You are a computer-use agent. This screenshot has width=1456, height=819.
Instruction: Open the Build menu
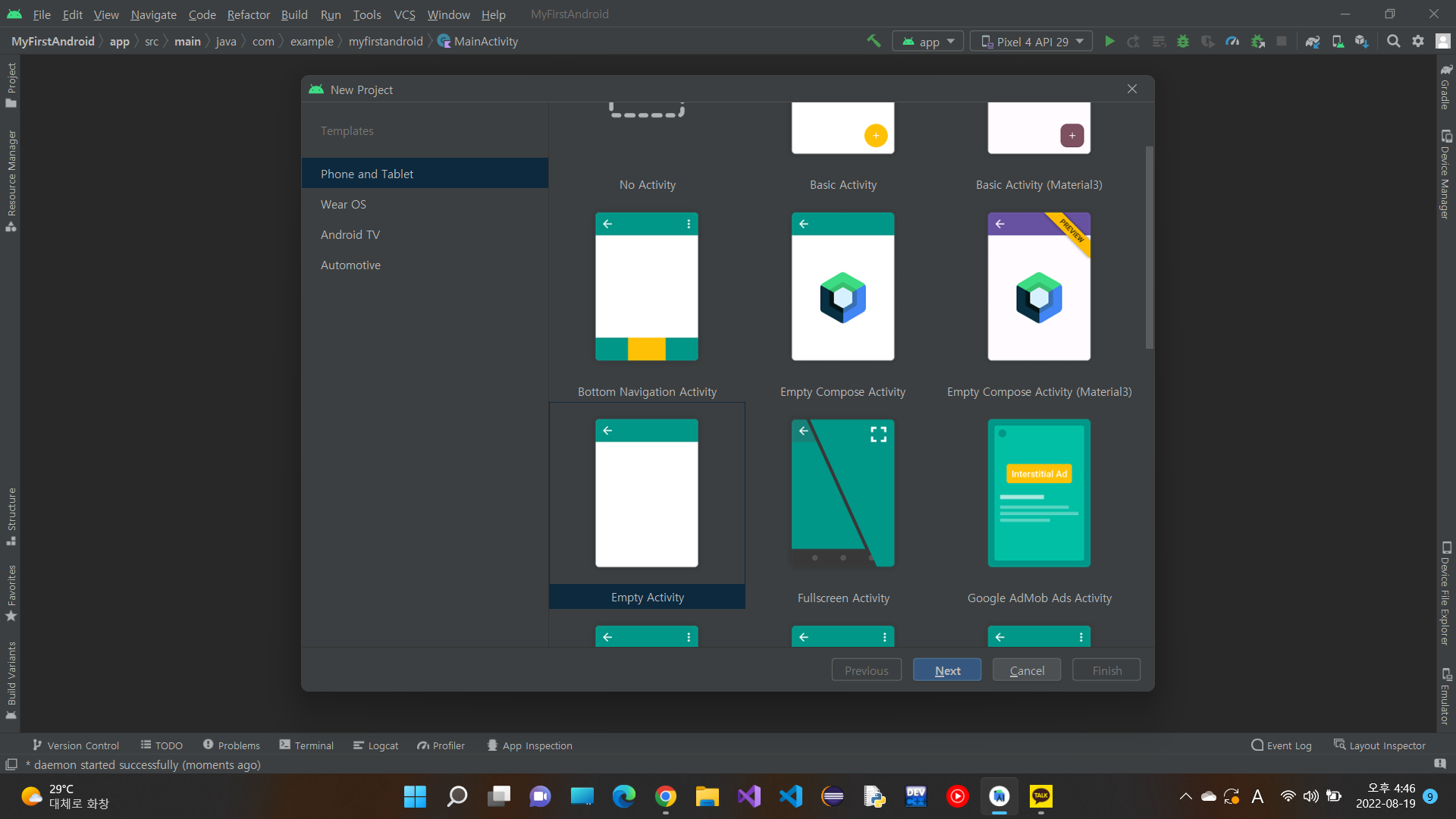[294, 14]
